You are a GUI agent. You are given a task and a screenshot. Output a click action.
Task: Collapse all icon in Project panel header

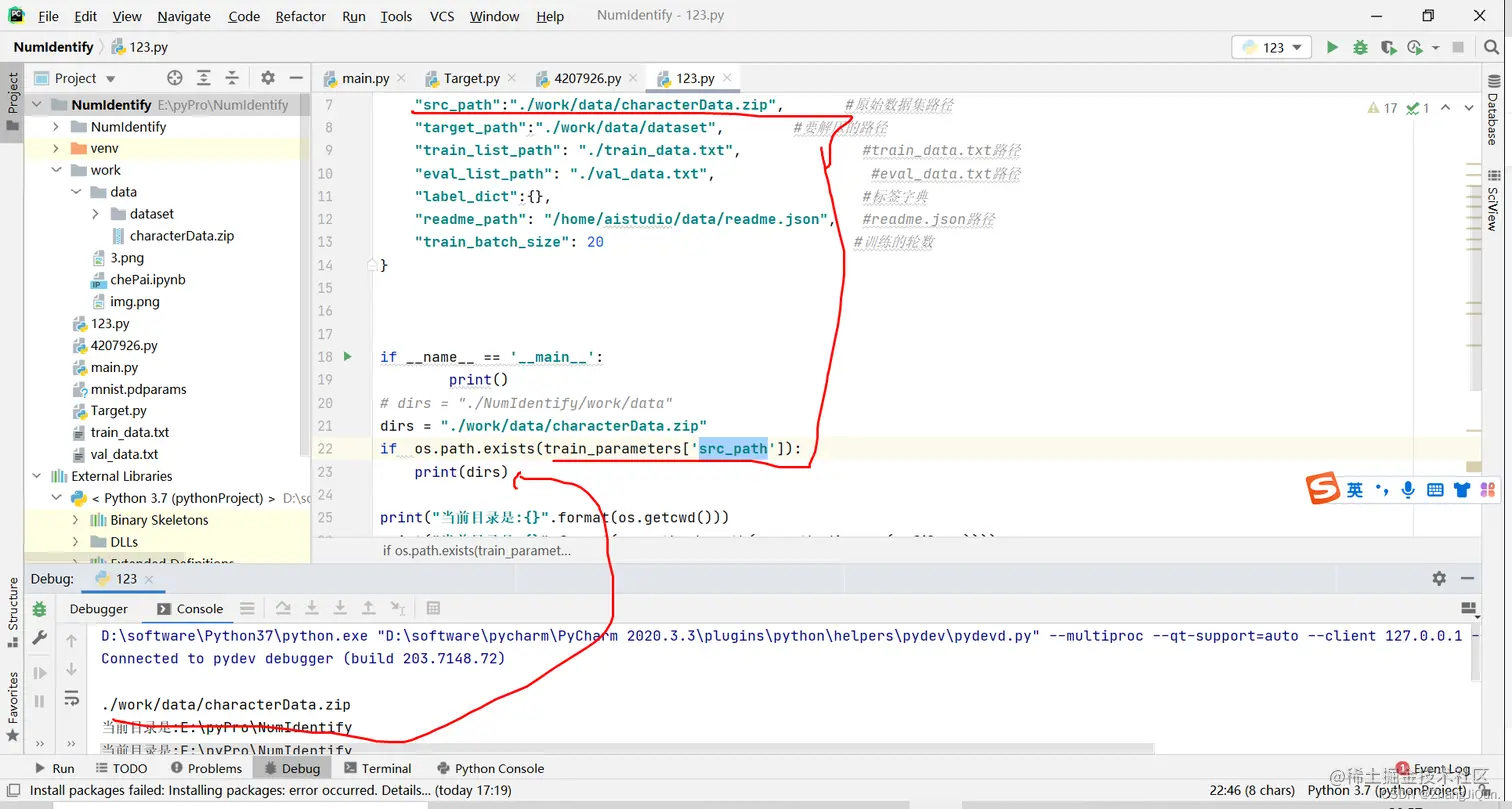[x=232, y=78]
